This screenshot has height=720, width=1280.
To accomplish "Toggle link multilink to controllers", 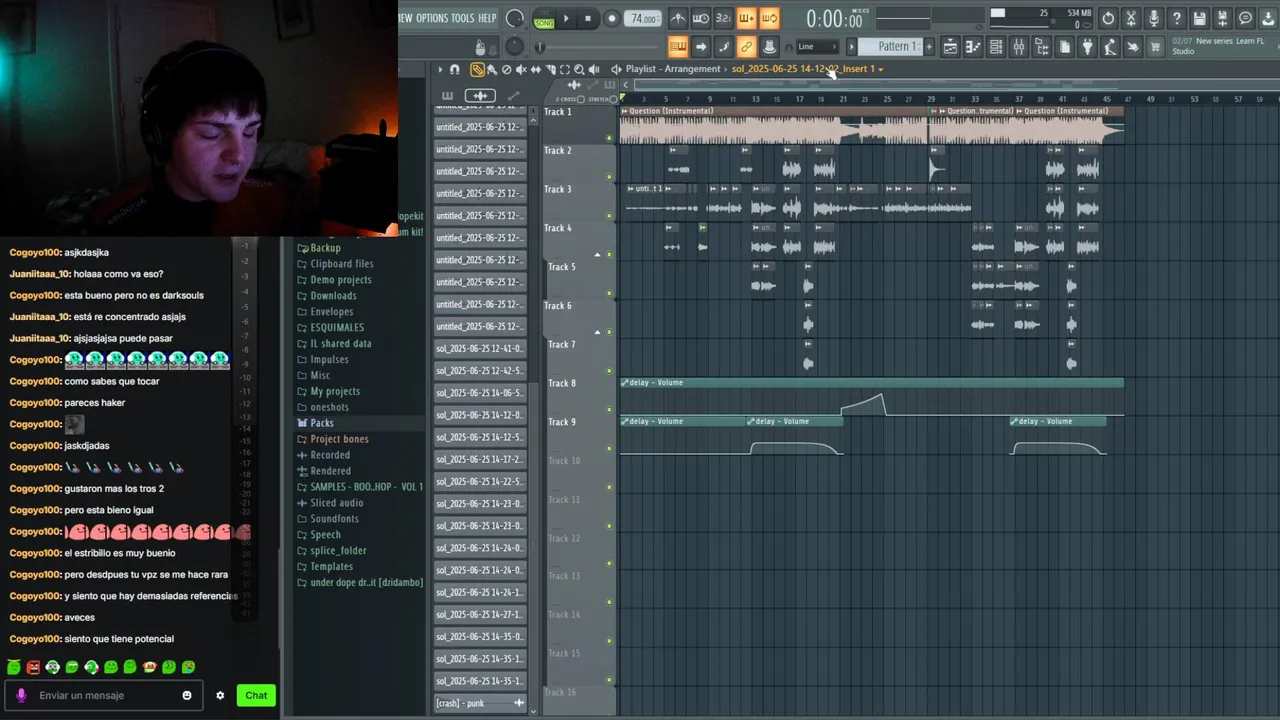I will tap(747, 46).
